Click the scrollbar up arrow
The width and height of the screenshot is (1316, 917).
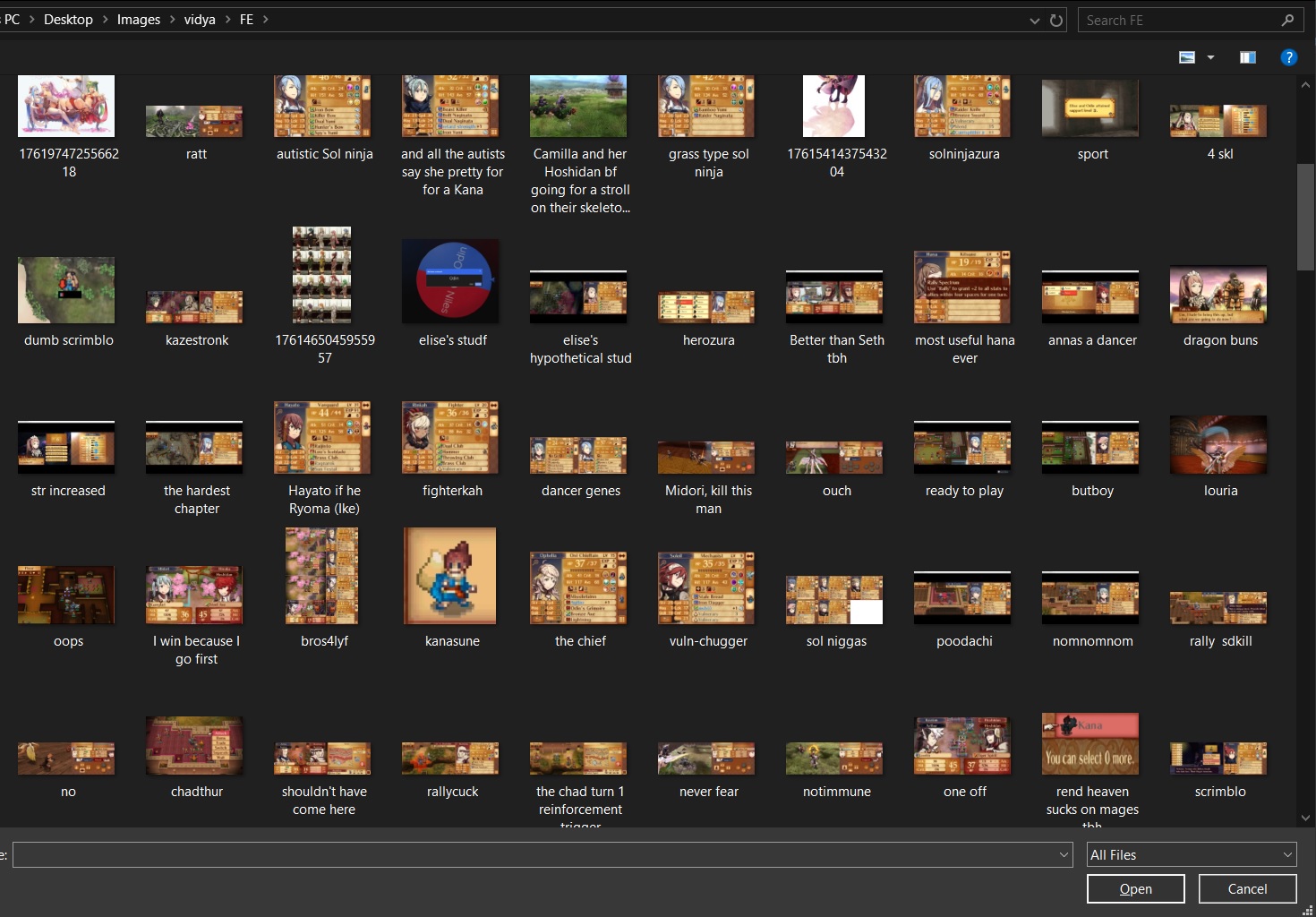click(1305, 84)
